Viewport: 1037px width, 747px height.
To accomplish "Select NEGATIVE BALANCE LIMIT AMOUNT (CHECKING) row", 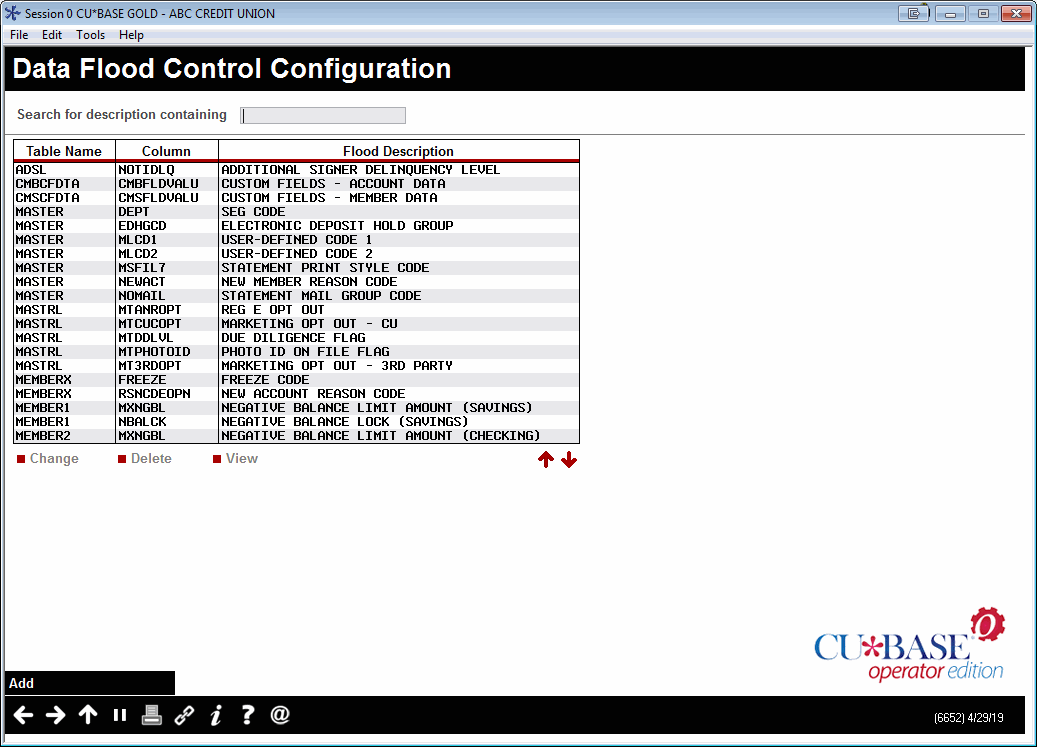I will 296,436.
